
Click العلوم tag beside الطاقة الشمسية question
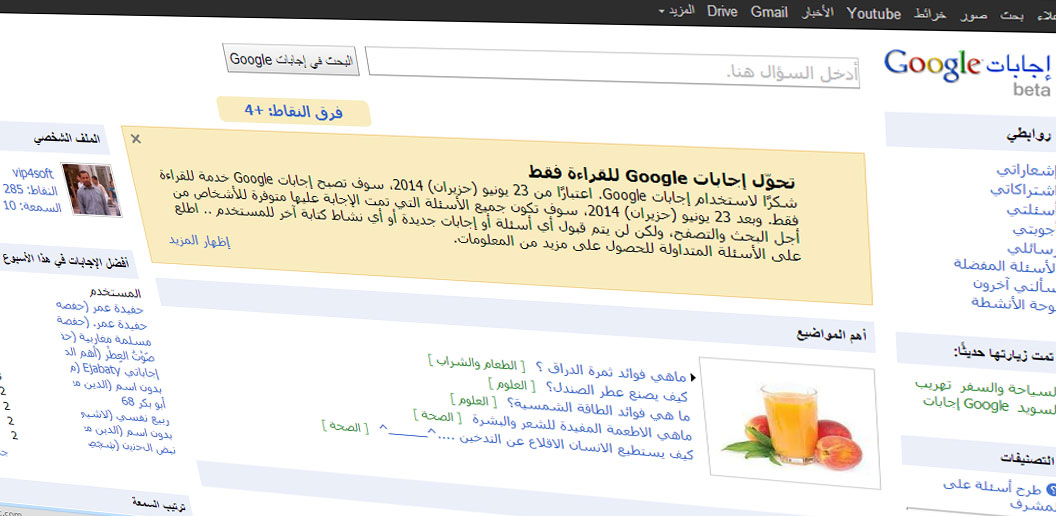click(473, 401)
